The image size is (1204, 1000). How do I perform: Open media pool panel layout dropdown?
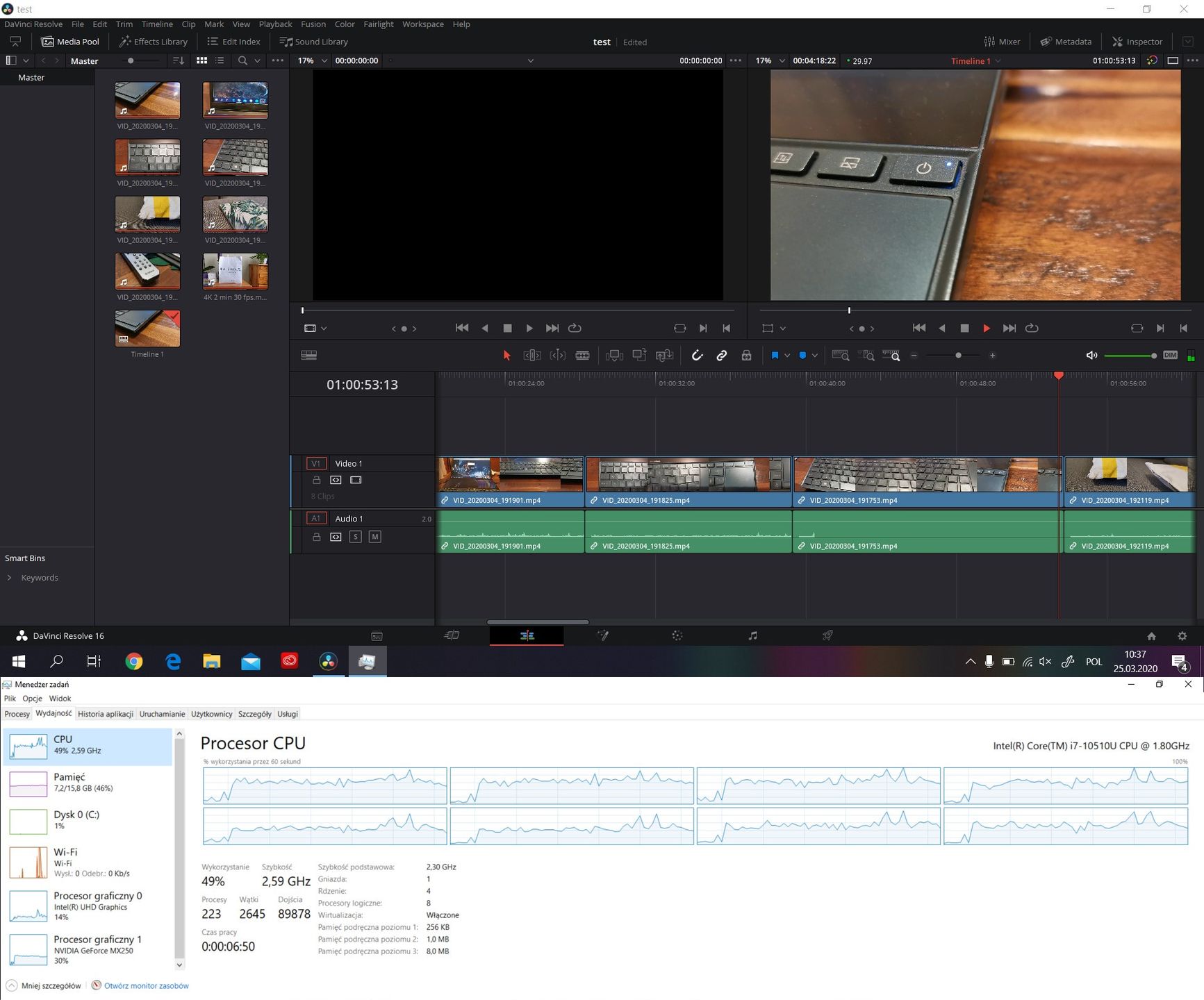pos(26,61)
